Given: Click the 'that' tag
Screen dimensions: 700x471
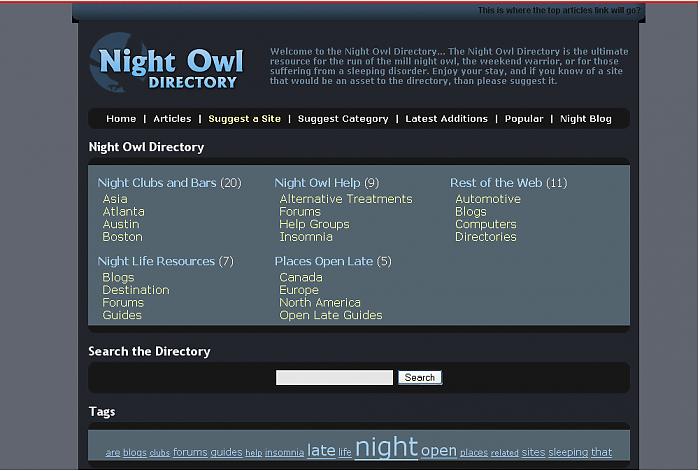Looking at the screenshot, I should tap(601, 453).
